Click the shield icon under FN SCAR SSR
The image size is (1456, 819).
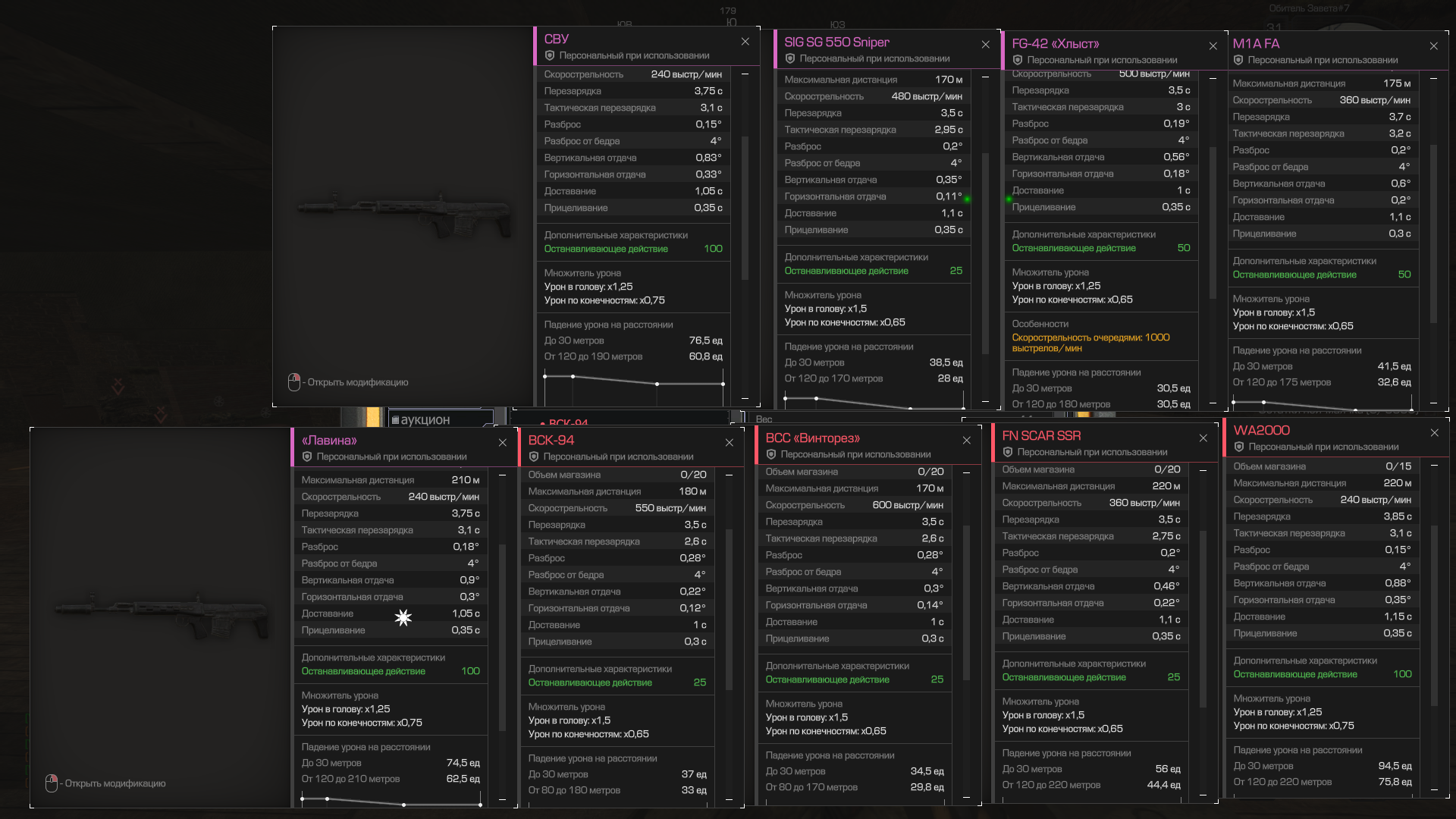click(x=1008, y=452)
